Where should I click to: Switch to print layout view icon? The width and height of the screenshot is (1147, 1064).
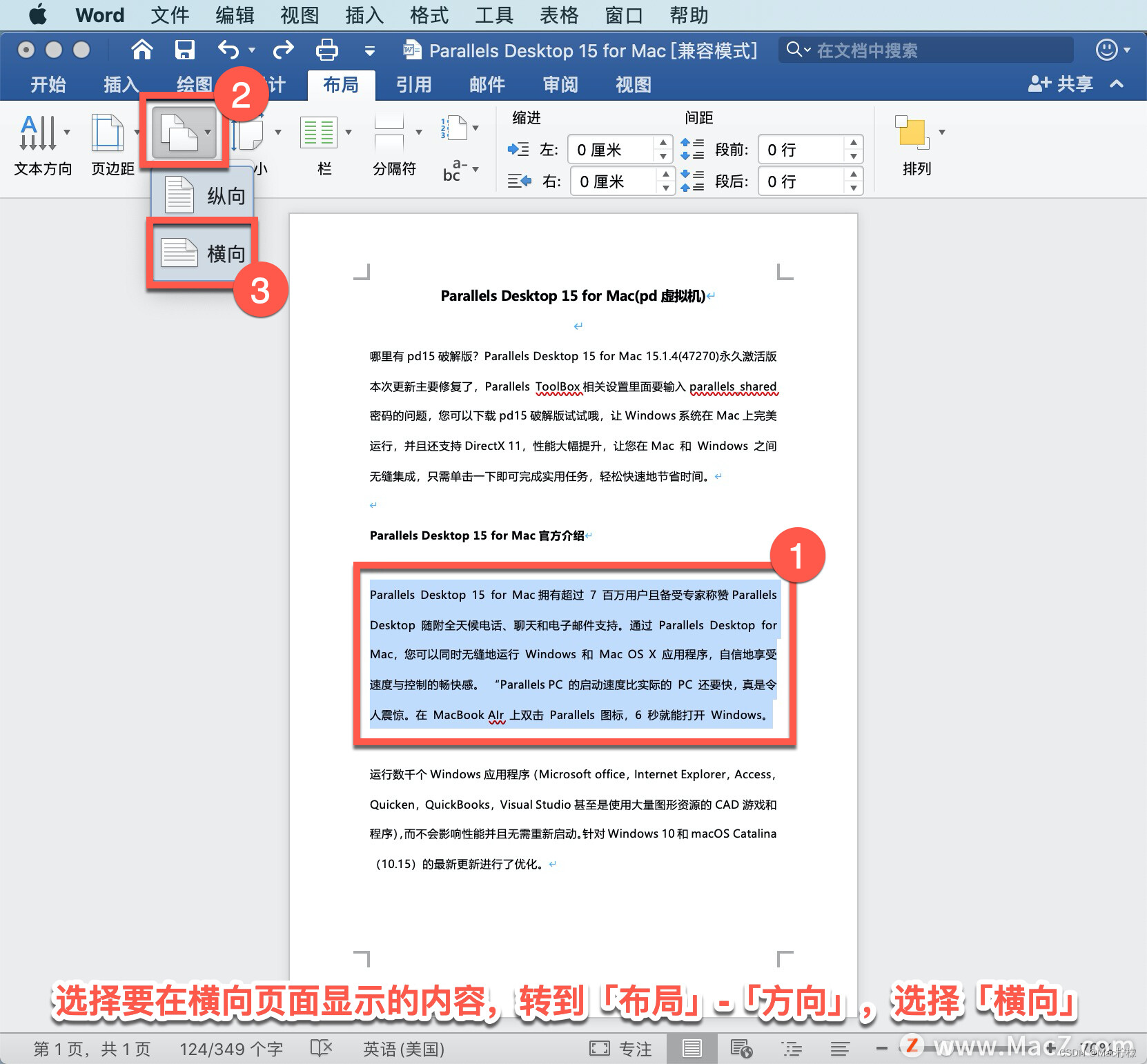click(x=692, y=1049)
